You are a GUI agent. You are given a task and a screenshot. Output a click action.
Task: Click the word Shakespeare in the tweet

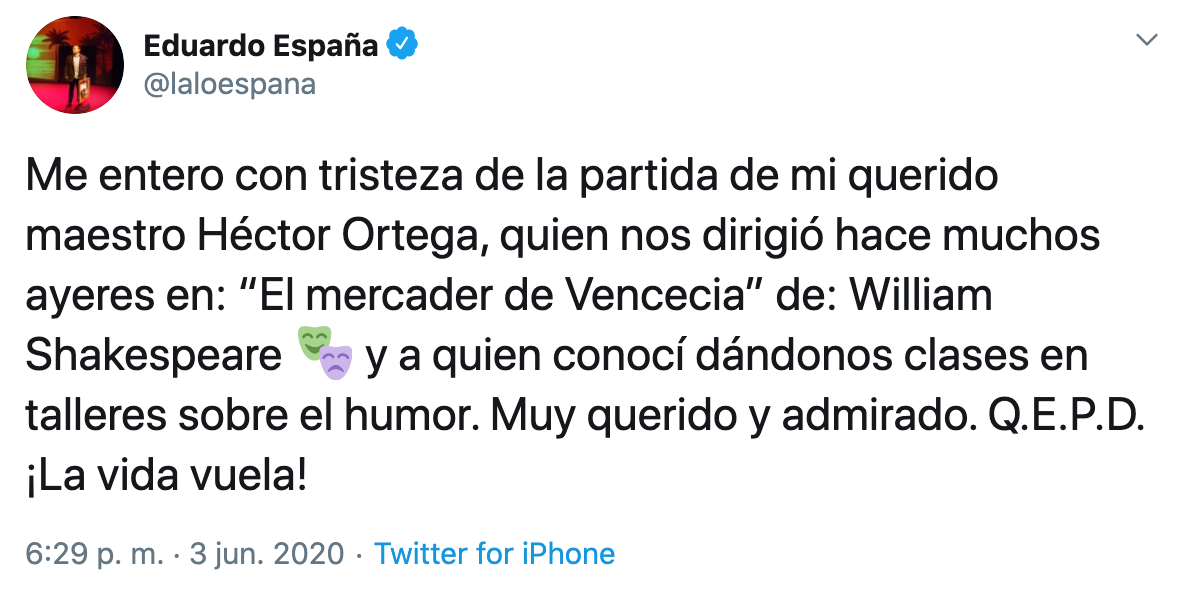coord(154,357)
